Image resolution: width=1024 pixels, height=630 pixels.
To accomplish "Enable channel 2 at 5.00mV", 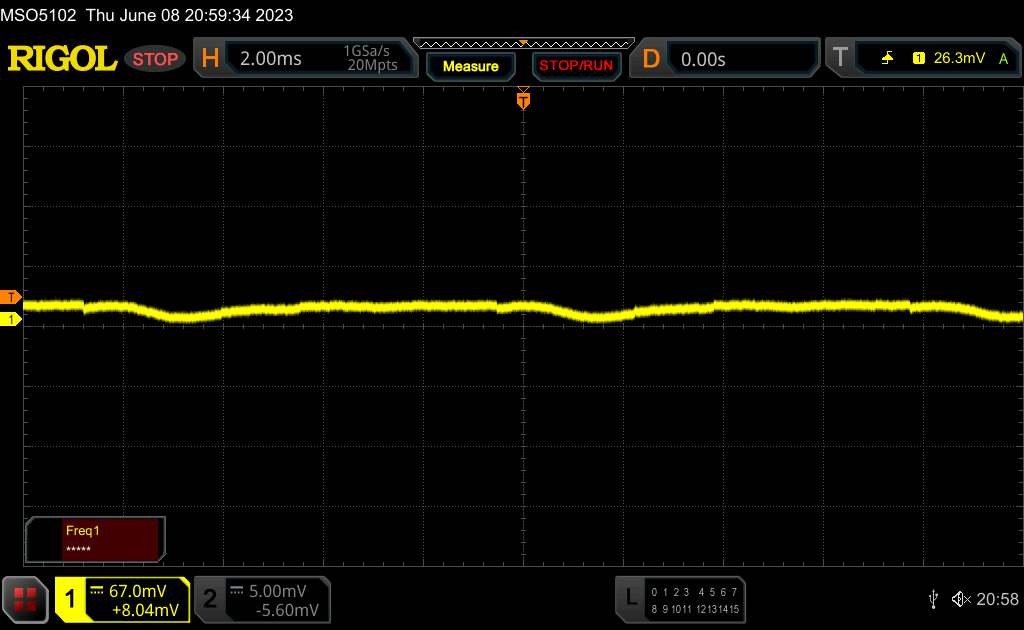I will click(x=262, y=599).
